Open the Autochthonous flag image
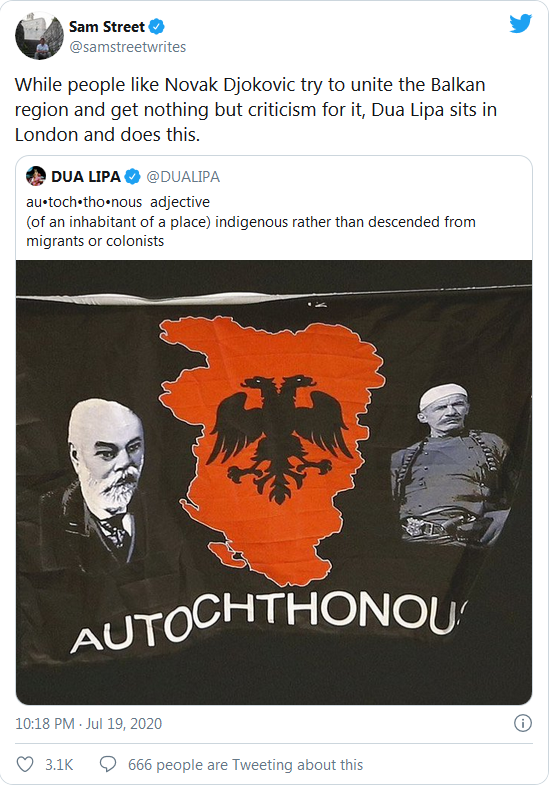 click(274, 482)
